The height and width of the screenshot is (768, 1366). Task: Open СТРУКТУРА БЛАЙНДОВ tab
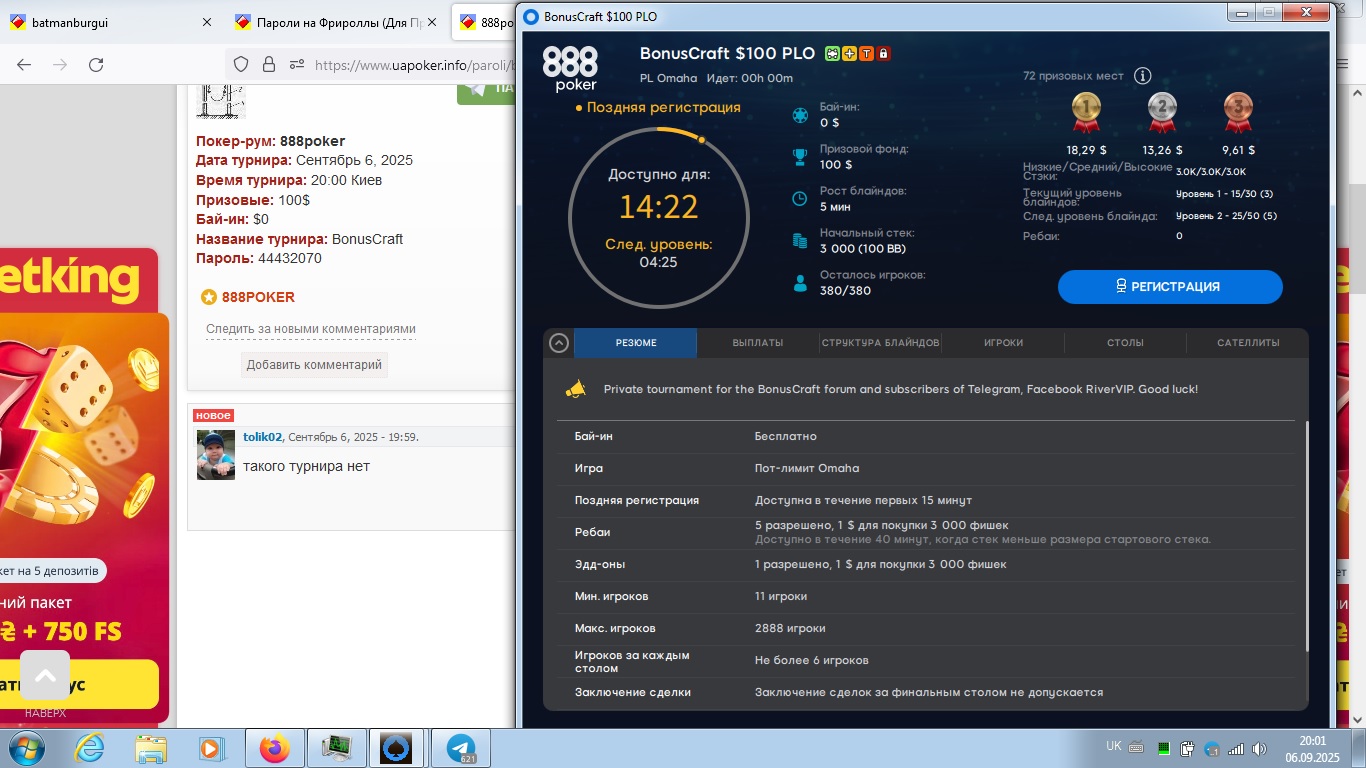point(880,343)
